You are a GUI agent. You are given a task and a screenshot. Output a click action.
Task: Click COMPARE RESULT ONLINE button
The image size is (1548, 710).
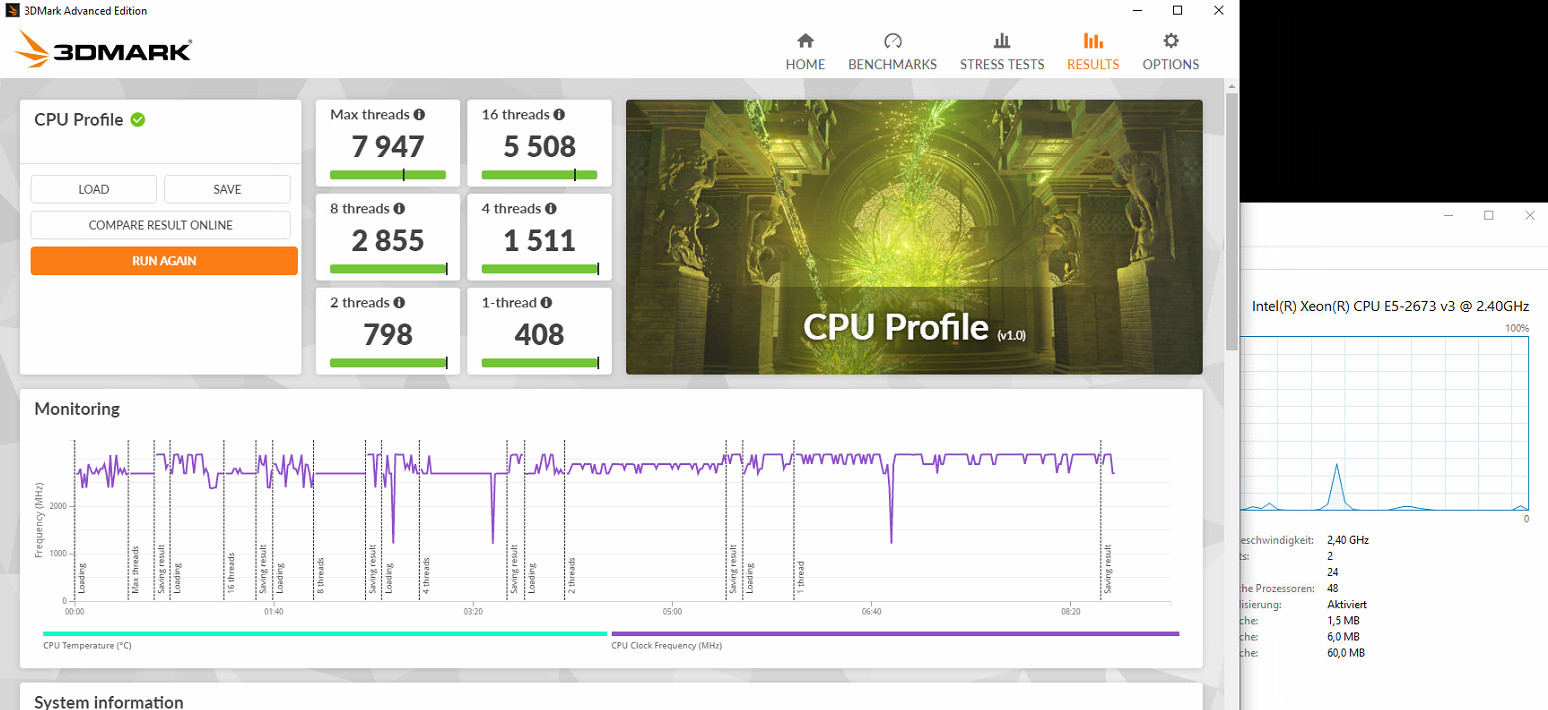160,225
